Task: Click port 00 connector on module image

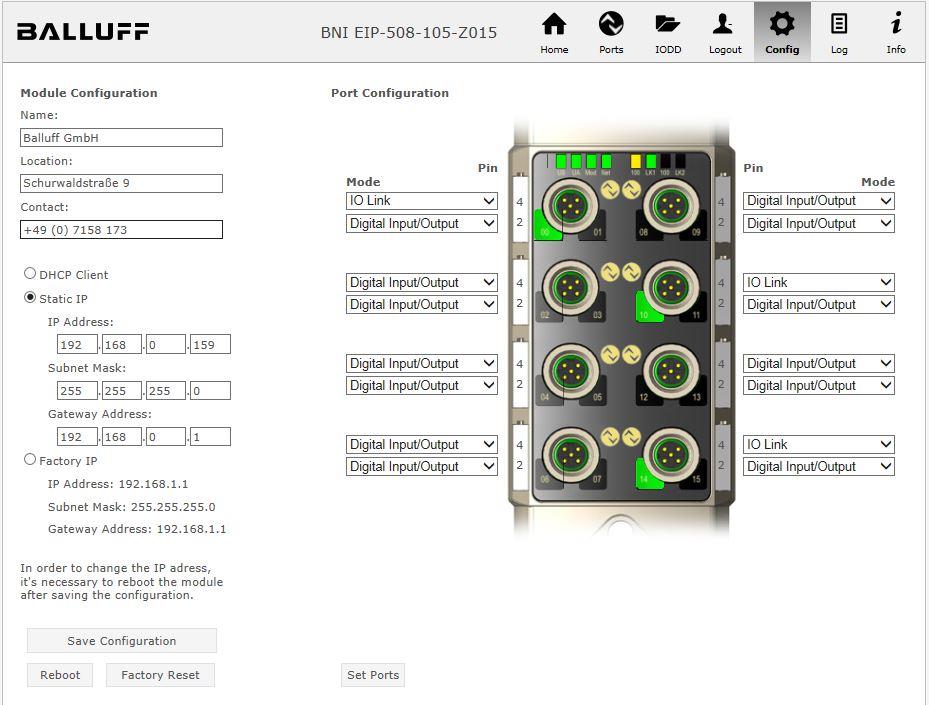Action: tap(570, 206)
